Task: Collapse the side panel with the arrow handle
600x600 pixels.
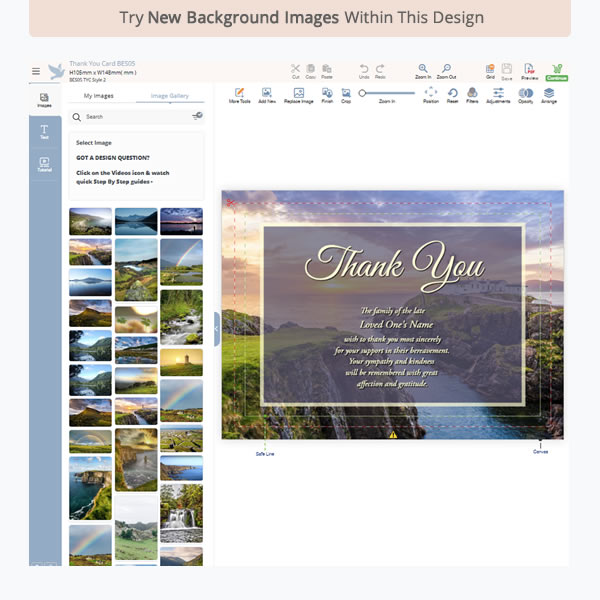Action: click(x=217, y=329)
